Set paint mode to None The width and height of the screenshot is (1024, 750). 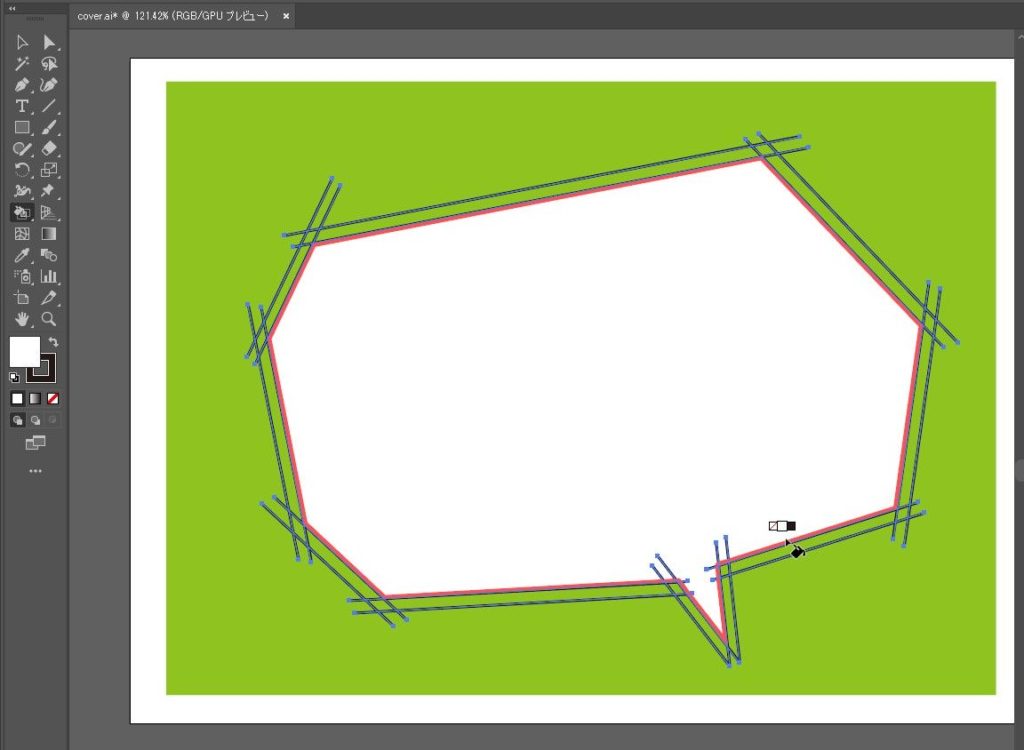click(53, 398)
